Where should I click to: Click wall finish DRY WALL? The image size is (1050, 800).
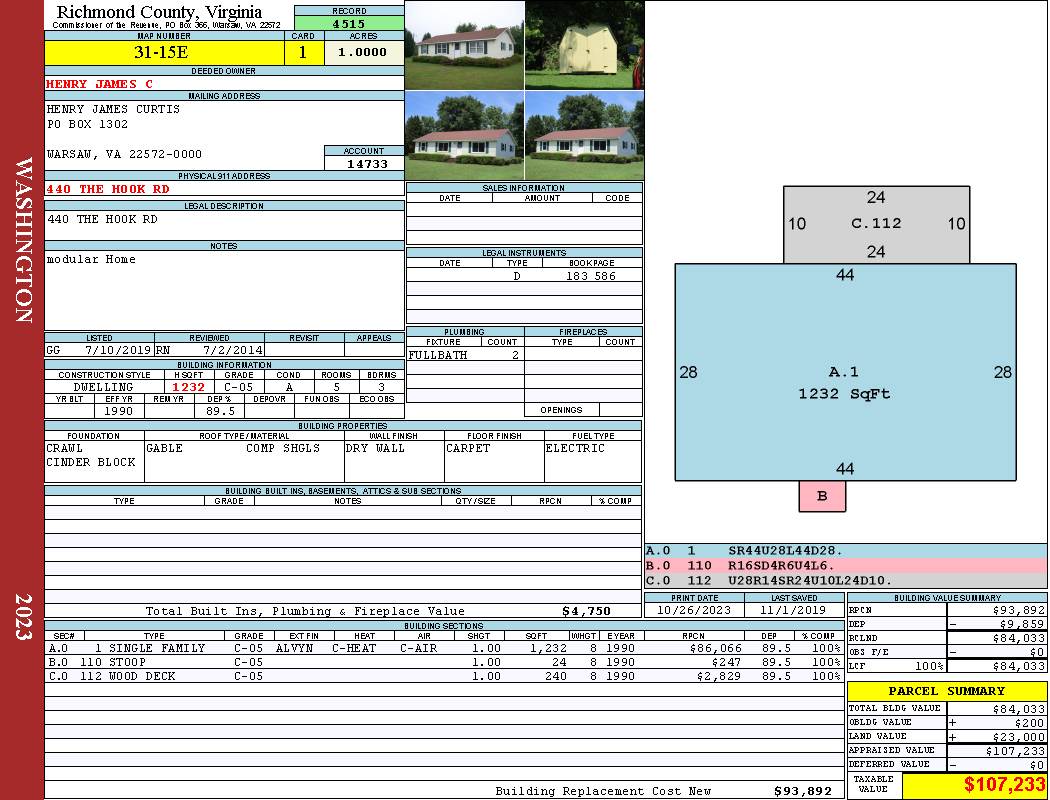click(x=375, y=448)
